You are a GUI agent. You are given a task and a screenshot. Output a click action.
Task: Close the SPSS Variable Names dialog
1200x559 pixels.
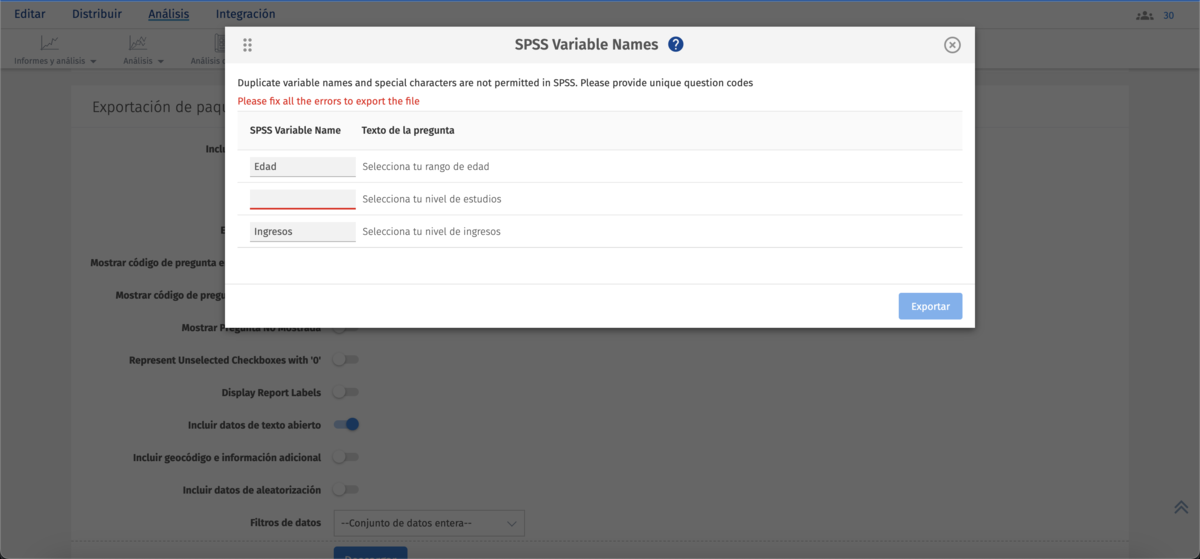pos(952,45)
